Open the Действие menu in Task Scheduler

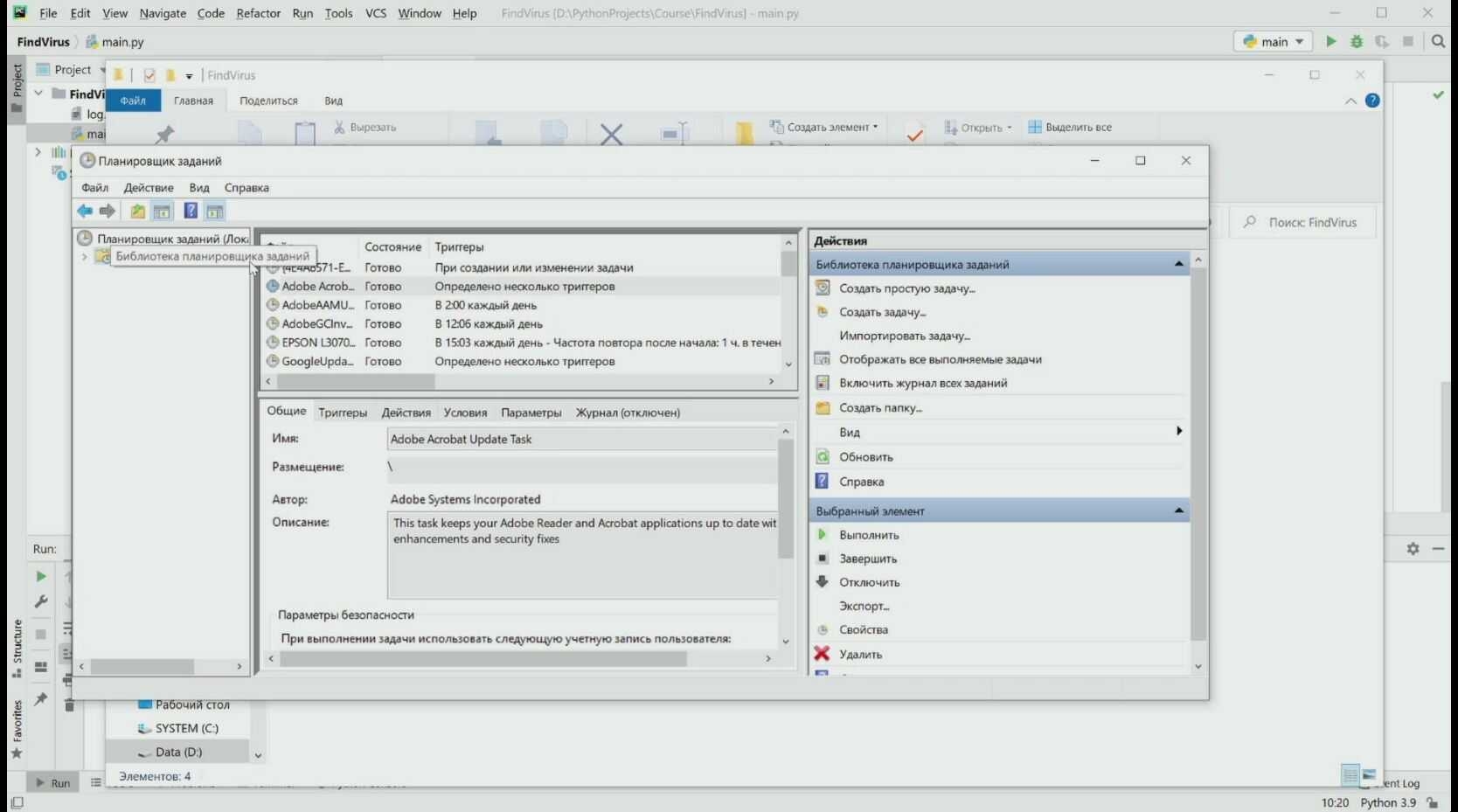click(149, 187)
